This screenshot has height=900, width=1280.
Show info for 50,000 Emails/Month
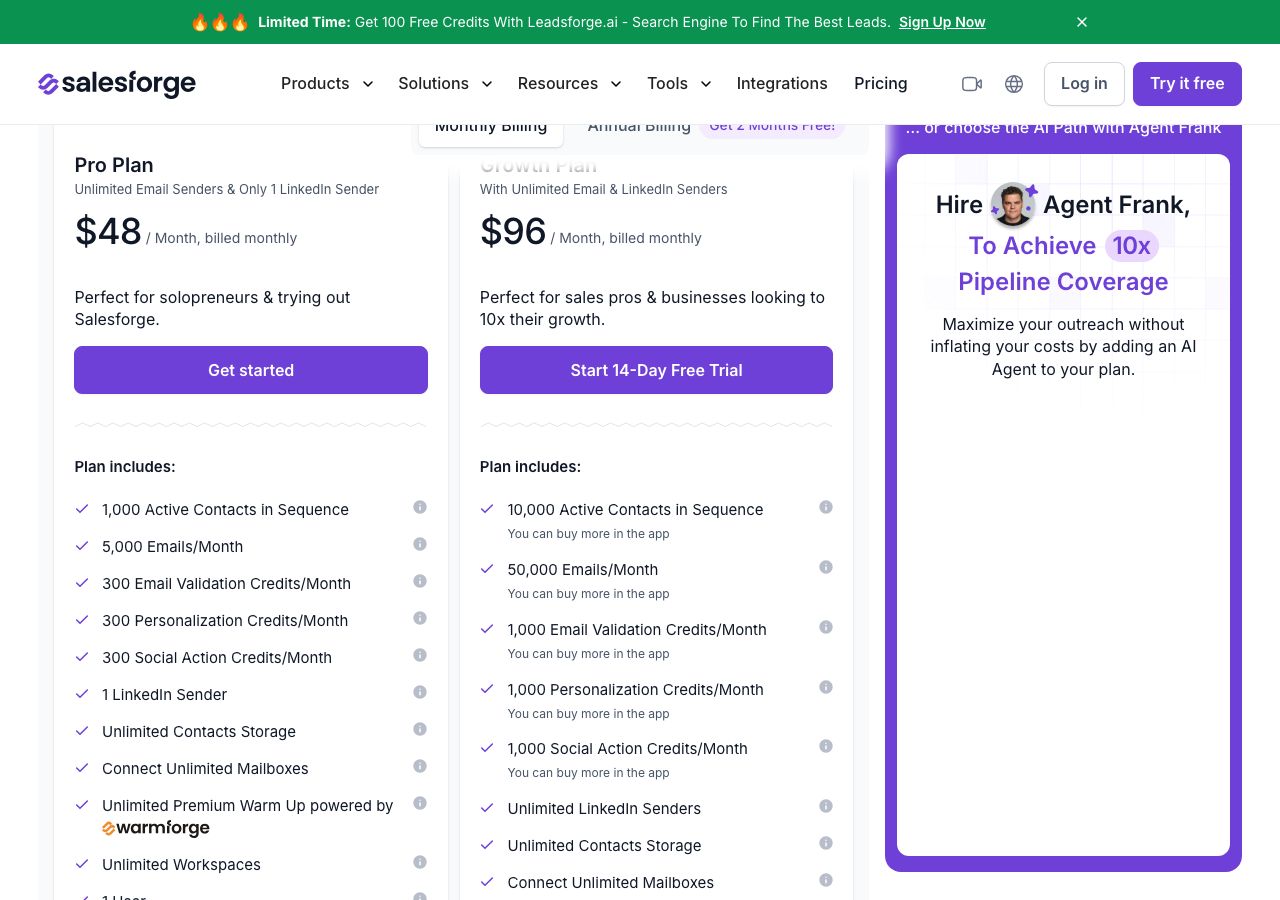point(826,567)
